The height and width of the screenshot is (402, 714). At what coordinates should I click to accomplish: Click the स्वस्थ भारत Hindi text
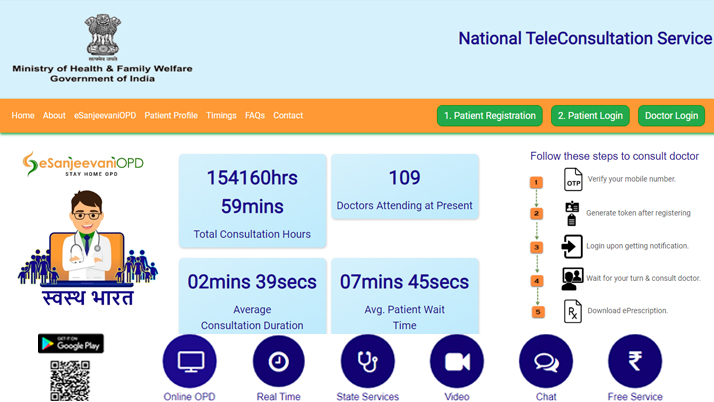point(88,297)
